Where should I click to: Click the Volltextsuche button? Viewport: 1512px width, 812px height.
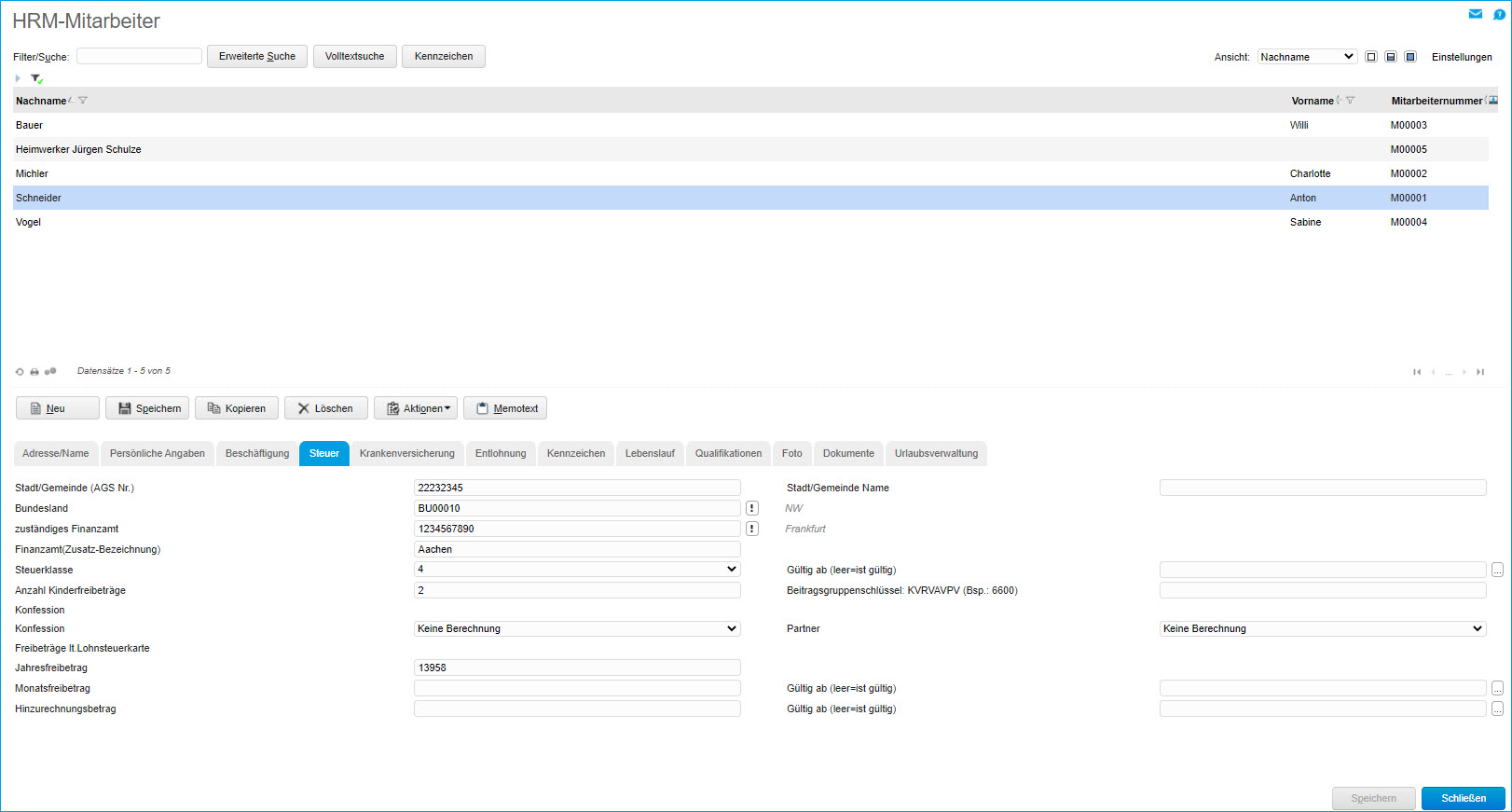point(355,56)
